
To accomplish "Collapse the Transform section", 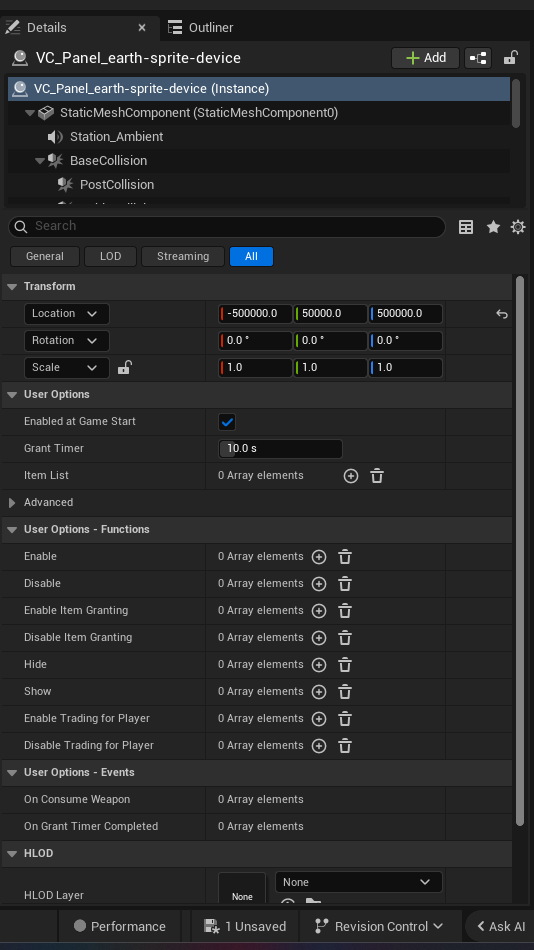I will 12,286.
